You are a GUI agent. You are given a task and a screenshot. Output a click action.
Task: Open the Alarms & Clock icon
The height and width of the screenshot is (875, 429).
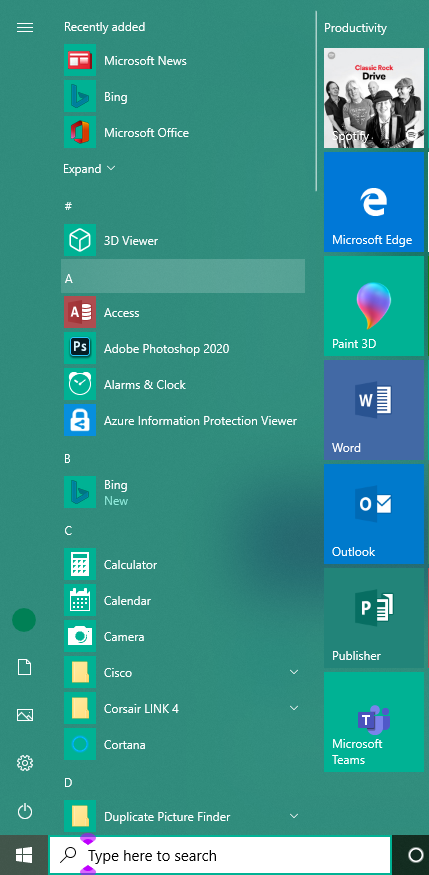click(x=80, y=384)
